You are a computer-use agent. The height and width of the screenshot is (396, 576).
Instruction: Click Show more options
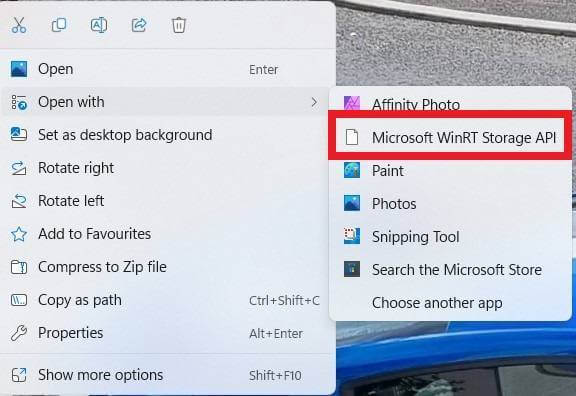(x=168, y=375)
